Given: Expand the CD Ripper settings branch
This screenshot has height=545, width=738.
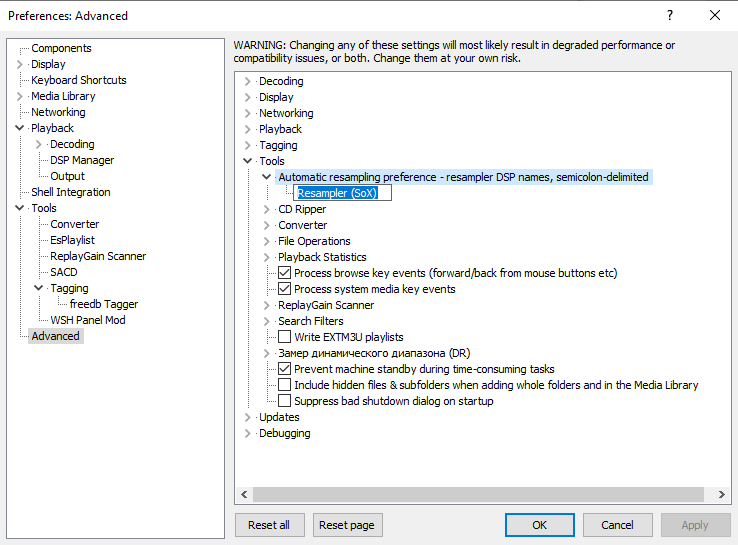Looking at the screenshot, I should (267, 209).
